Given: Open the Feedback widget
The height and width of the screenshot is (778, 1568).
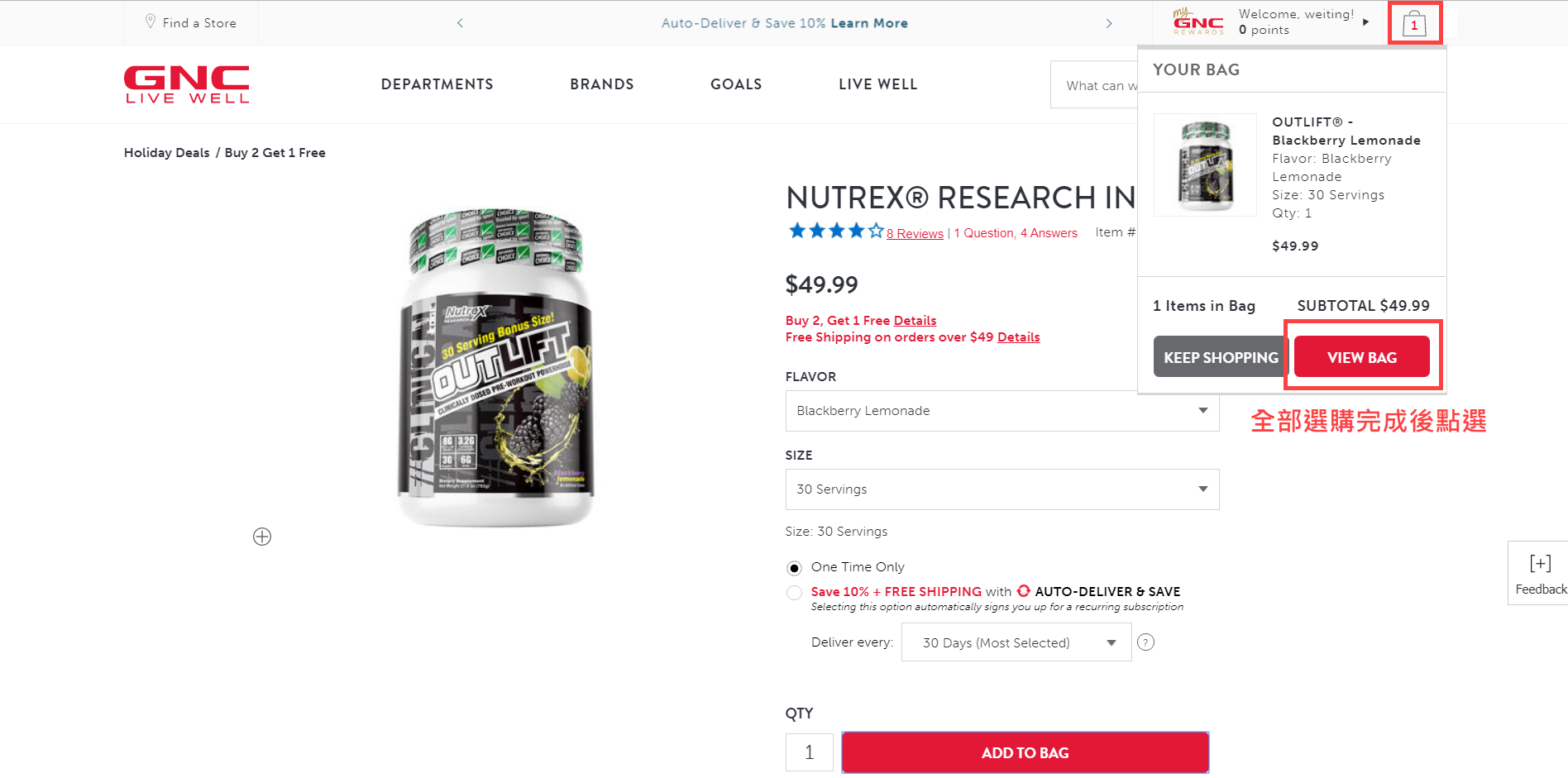Looking at the screenshot, I should (1538, 573).
